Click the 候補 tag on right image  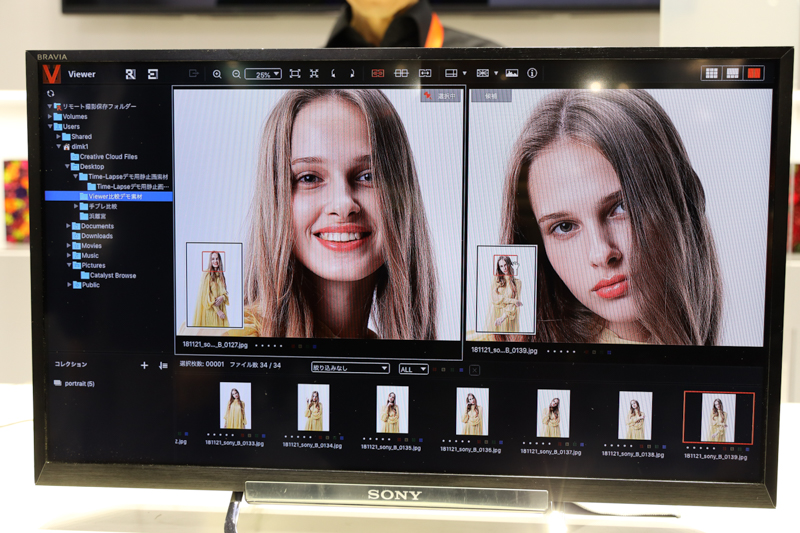point(490,95)
